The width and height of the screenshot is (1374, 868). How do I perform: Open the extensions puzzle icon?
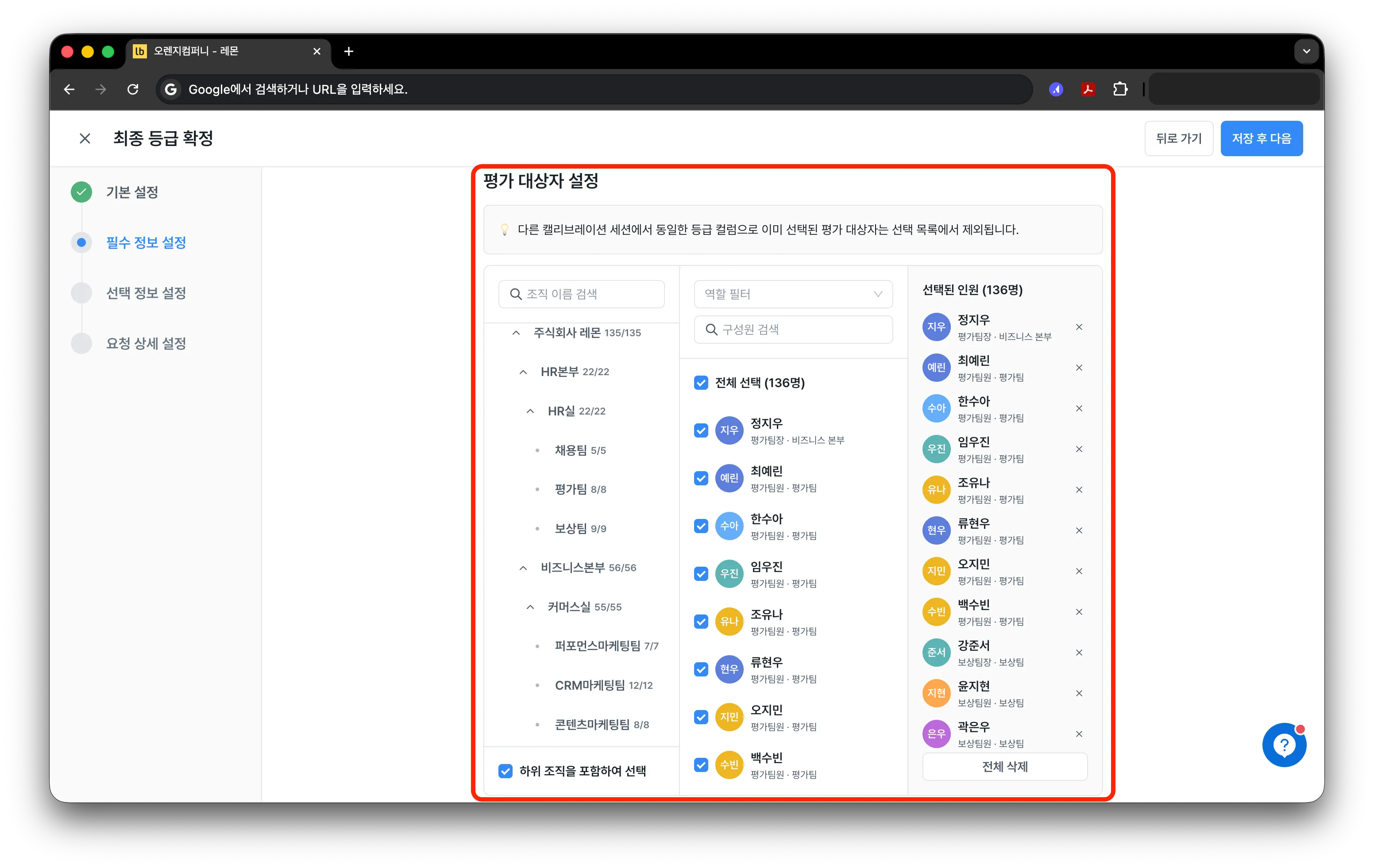point(1120,89)
